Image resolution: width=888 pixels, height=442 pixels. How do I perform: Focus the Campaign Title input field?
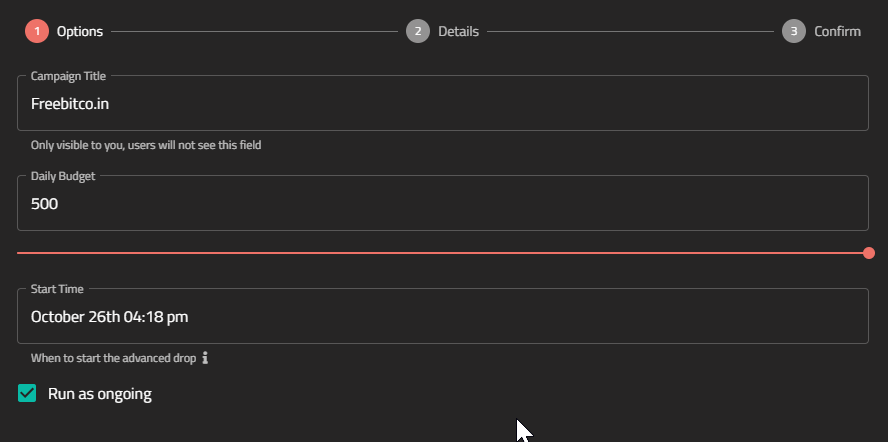pyautogui.click(x=443, y=104)
